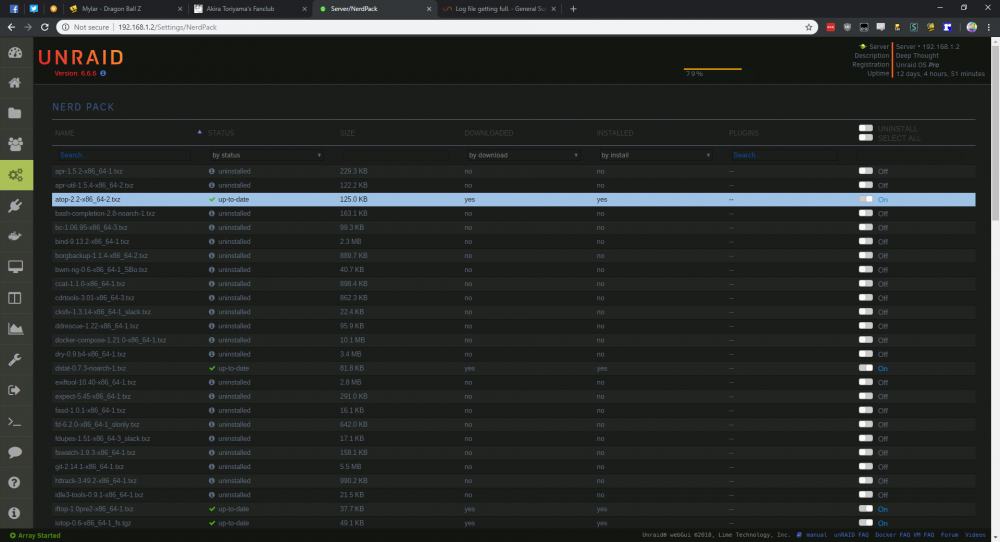Open the Chrome profile avatar
Viewport: 1000px width, 542px height.
[971, 27]
